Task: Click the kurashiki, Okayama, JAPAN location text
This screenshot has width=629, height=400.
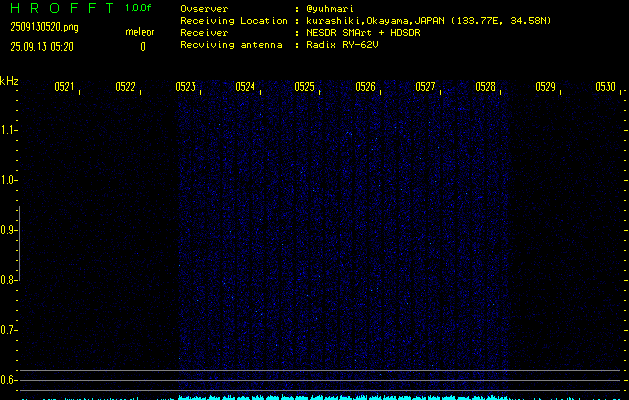Action: click(x=428, y=21)
